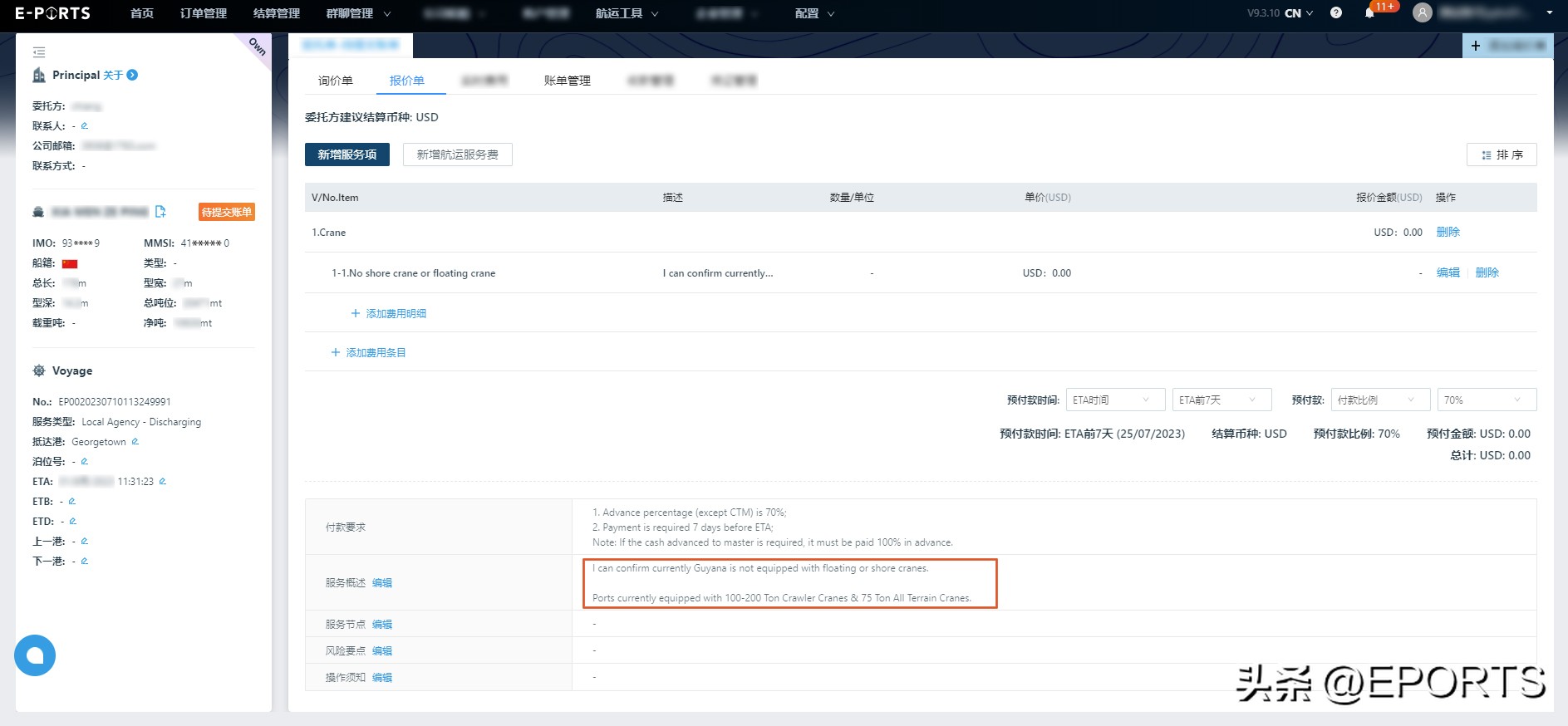Click the V9.3.10 version label
Screen dimensions: 1568x726
(1263, 13)
